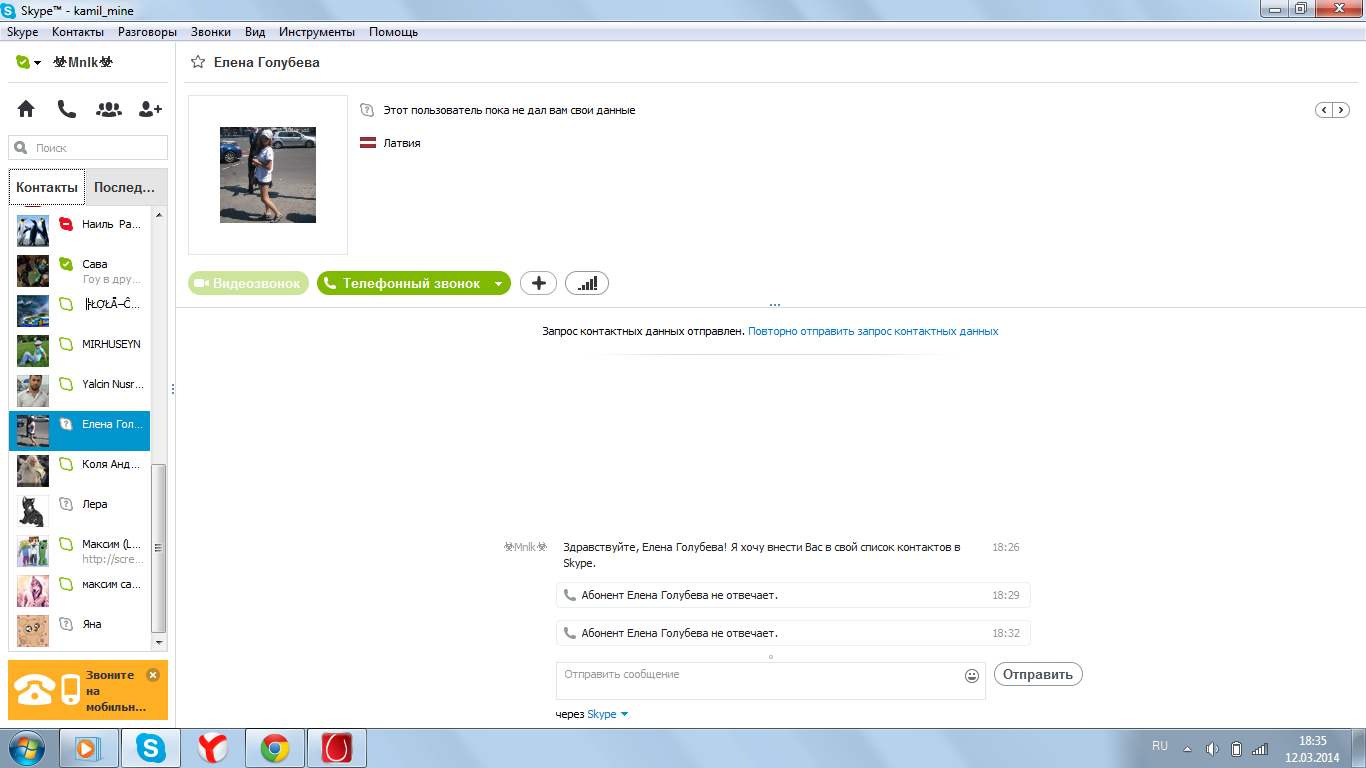Screen dimensions: 1366x768
Task: Switch to the Контакты tab
Action: point(47,187)
